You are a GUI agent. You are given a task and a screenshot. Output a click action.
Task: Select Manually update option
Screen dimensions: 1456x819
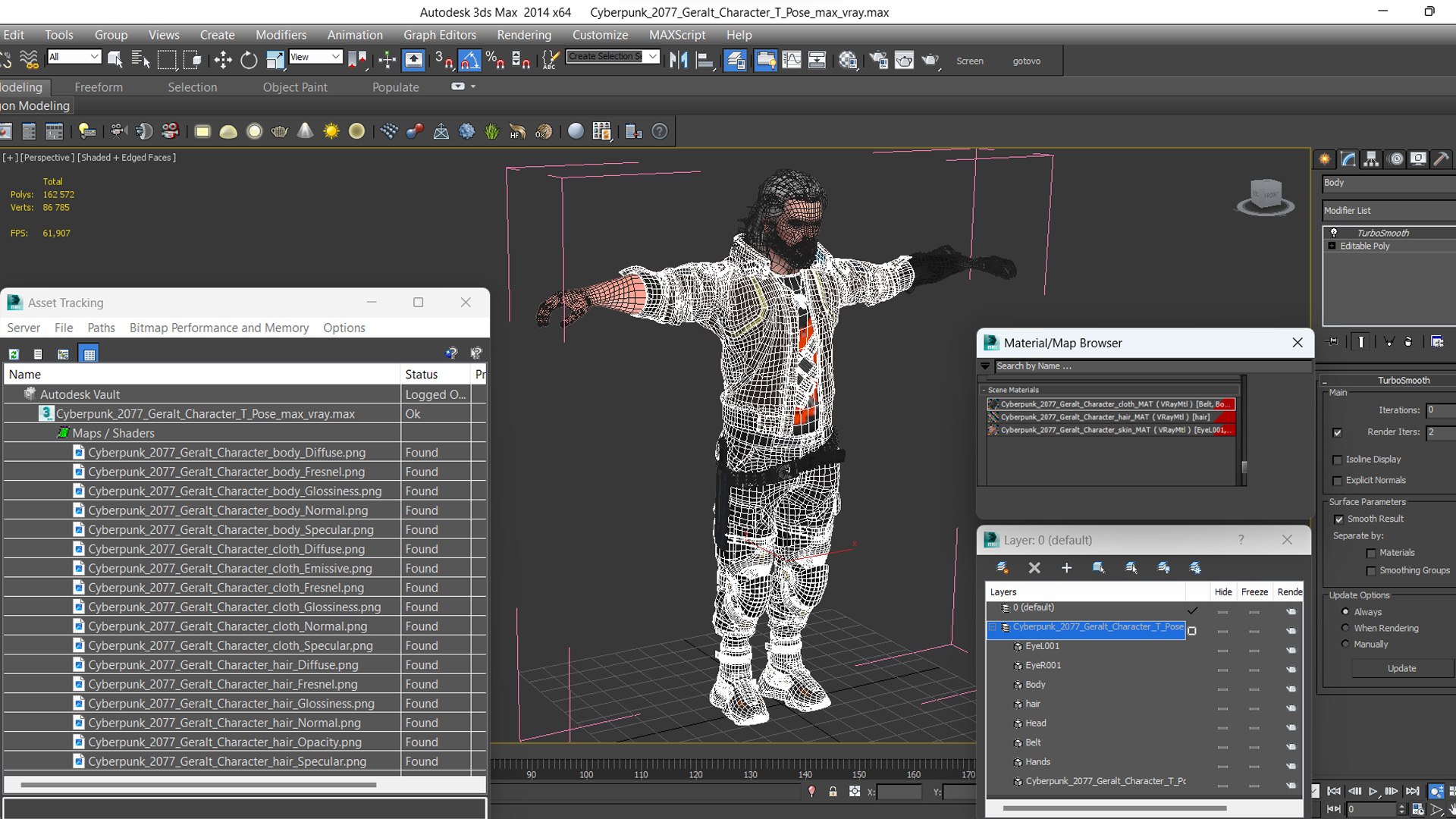1345,644
